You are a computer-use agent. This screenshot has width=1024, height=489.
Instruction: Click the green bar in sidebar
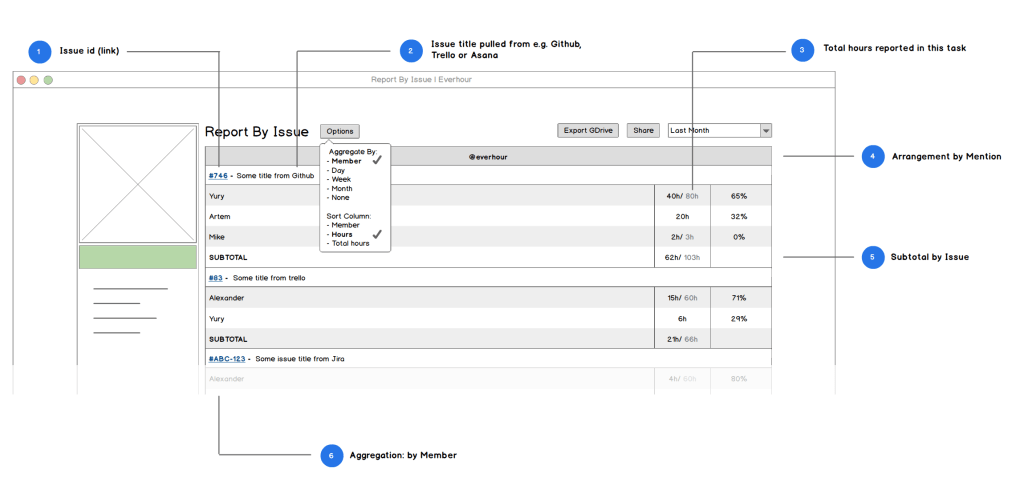(138, 257)
